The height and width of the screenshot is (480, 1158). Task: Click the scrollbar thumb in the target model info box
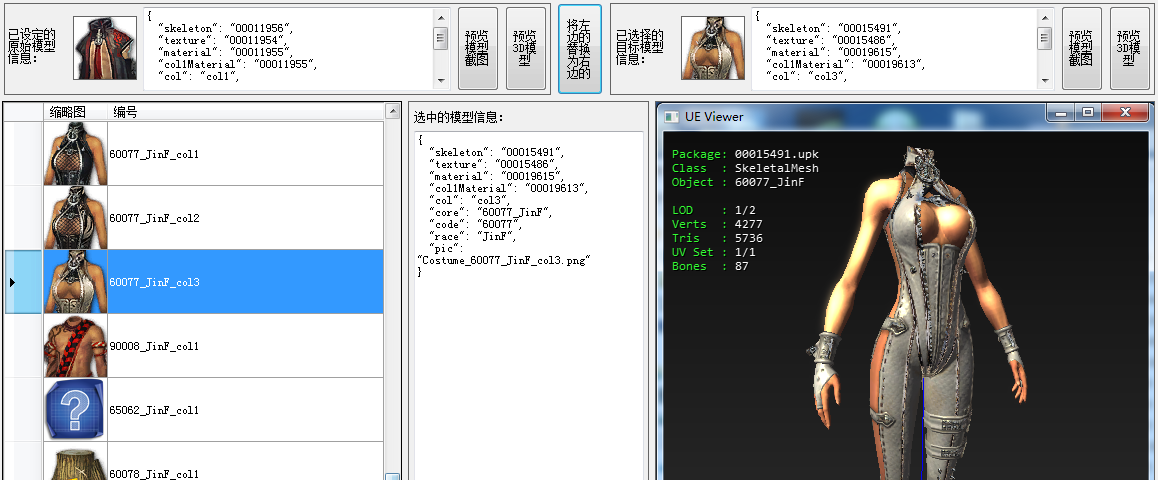[1045, 38]
